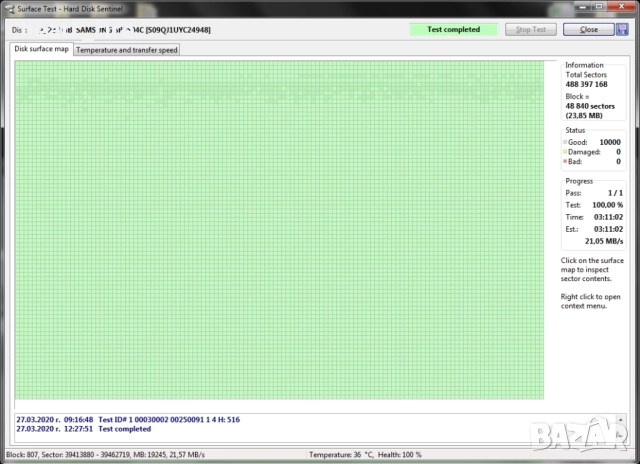The width and height of the screenshot is (640, 464).
Task: Click the Surface Test window title icon
Action: 8,7
